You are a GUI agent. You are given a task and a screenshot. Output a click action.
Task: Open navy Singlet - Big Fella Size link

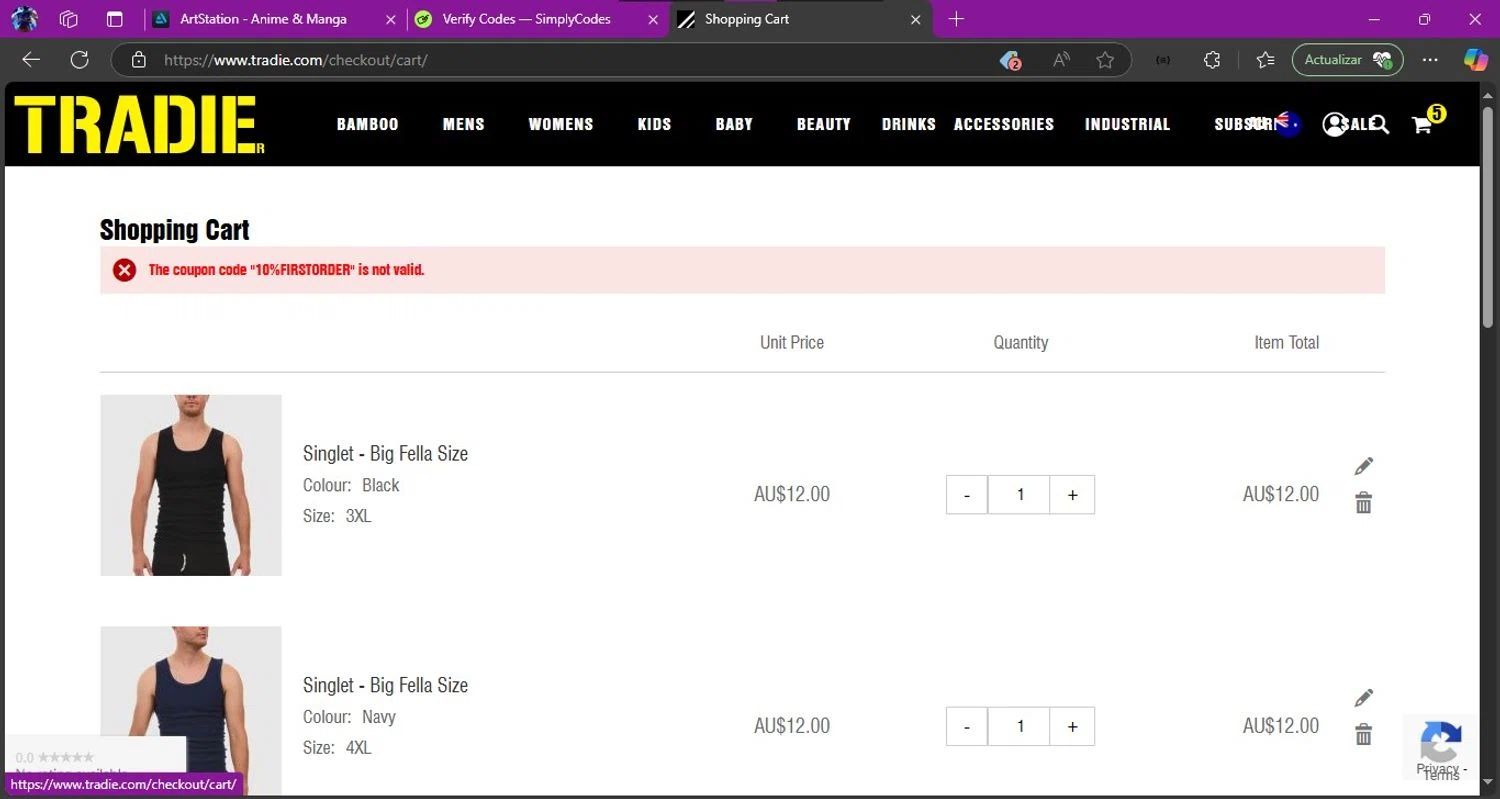[x=385, y=686]
